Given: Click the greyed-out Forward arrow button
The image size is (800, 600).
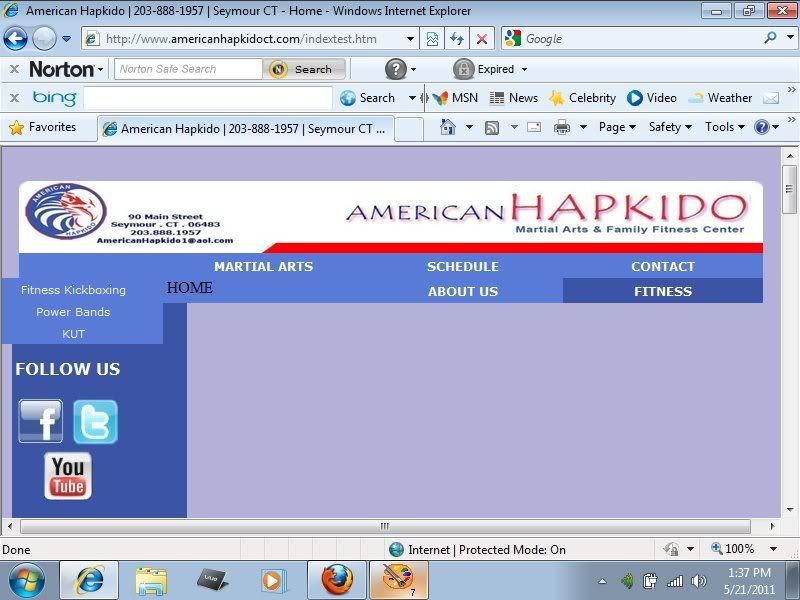Looking at the screenshot, I should click(x=44, y=39).
